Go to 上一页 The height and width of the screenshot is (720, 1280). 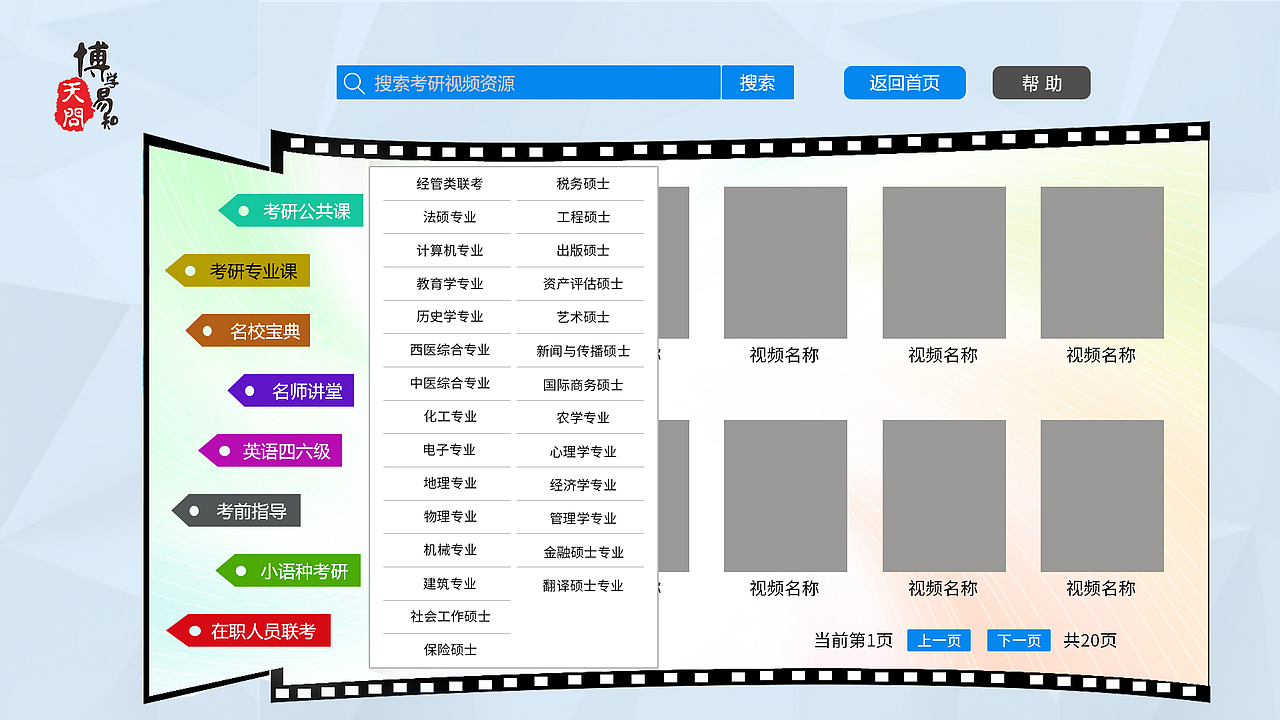pos(939,641)
